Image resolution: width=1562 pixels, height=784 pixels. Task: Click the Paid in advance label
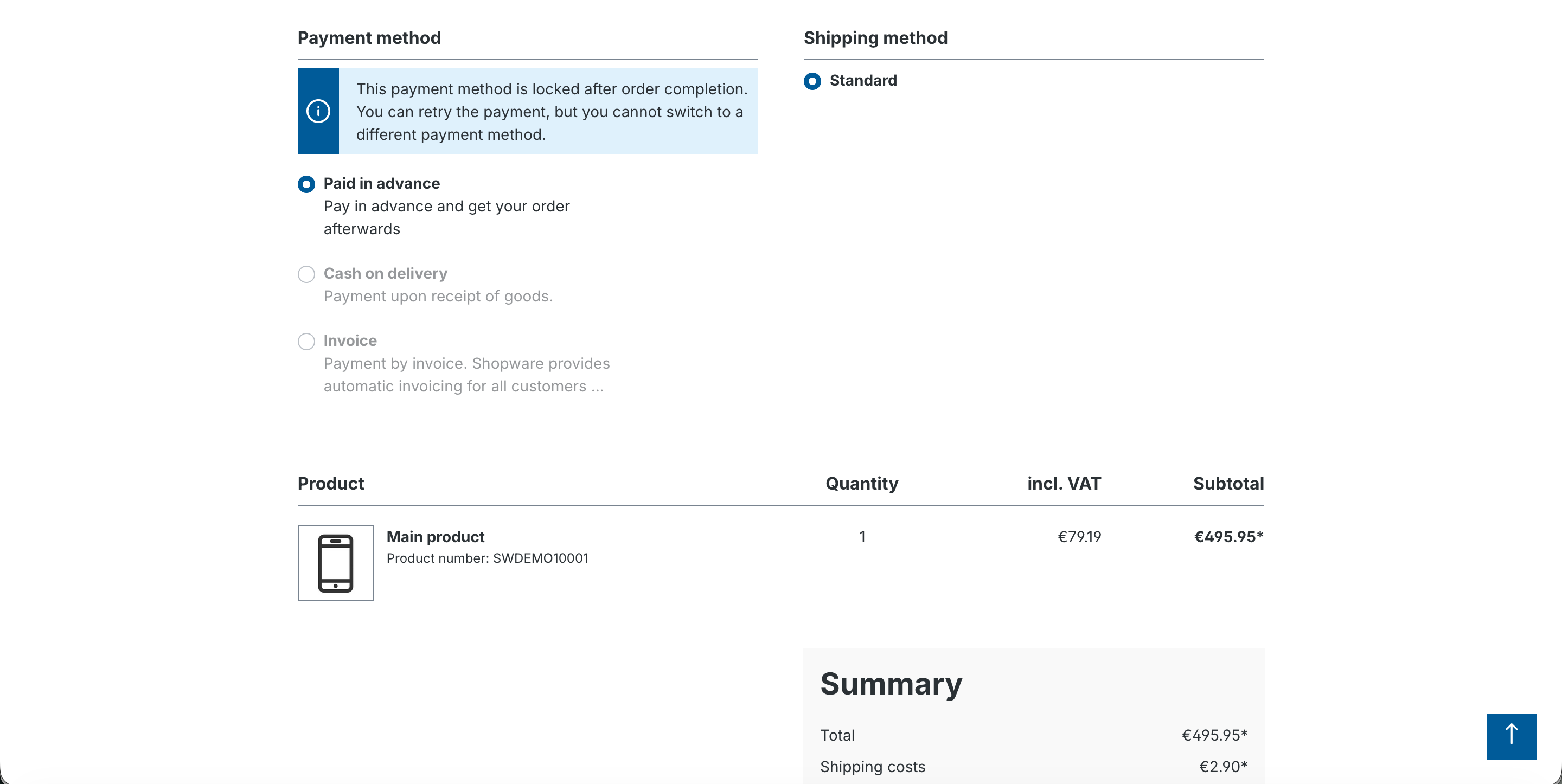[381, 183]
